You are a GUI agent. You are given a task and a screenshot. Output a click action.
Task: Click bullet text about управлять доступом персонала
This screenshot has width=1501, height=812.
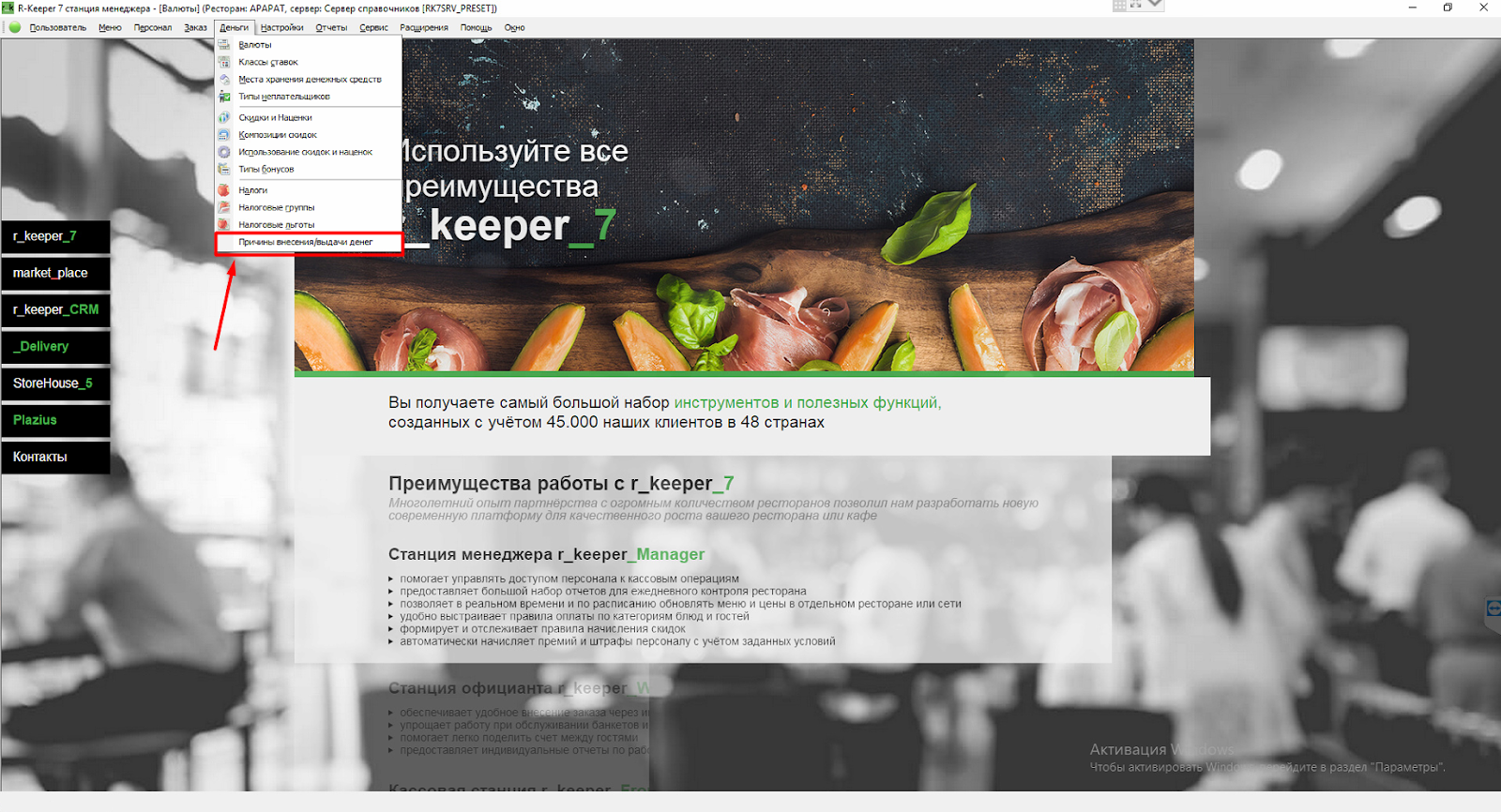[x=569, y=579]
